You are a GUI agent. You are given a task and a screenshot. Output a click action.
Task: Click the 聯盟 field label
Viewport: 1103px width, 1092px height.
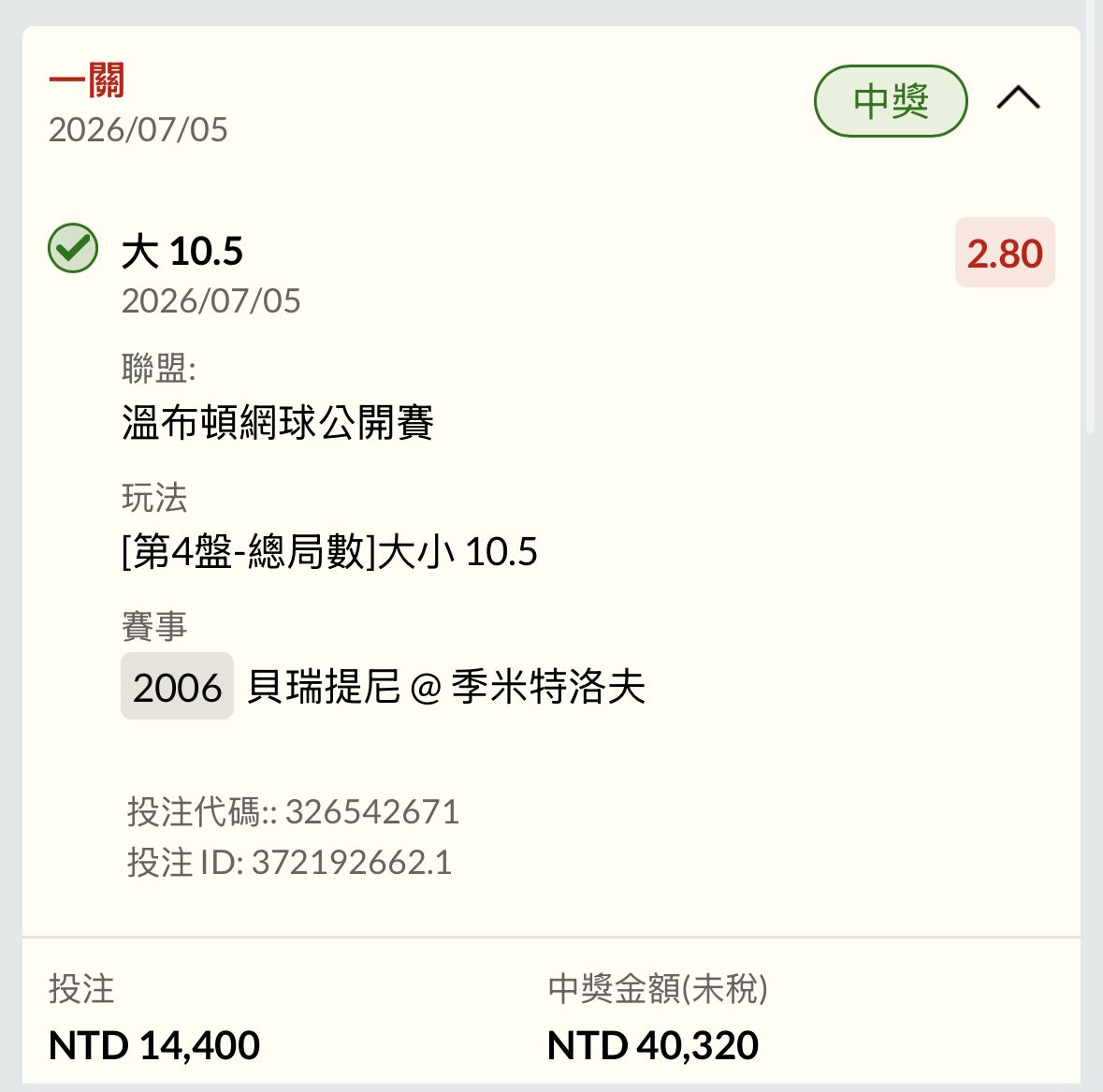click(158, 368)
